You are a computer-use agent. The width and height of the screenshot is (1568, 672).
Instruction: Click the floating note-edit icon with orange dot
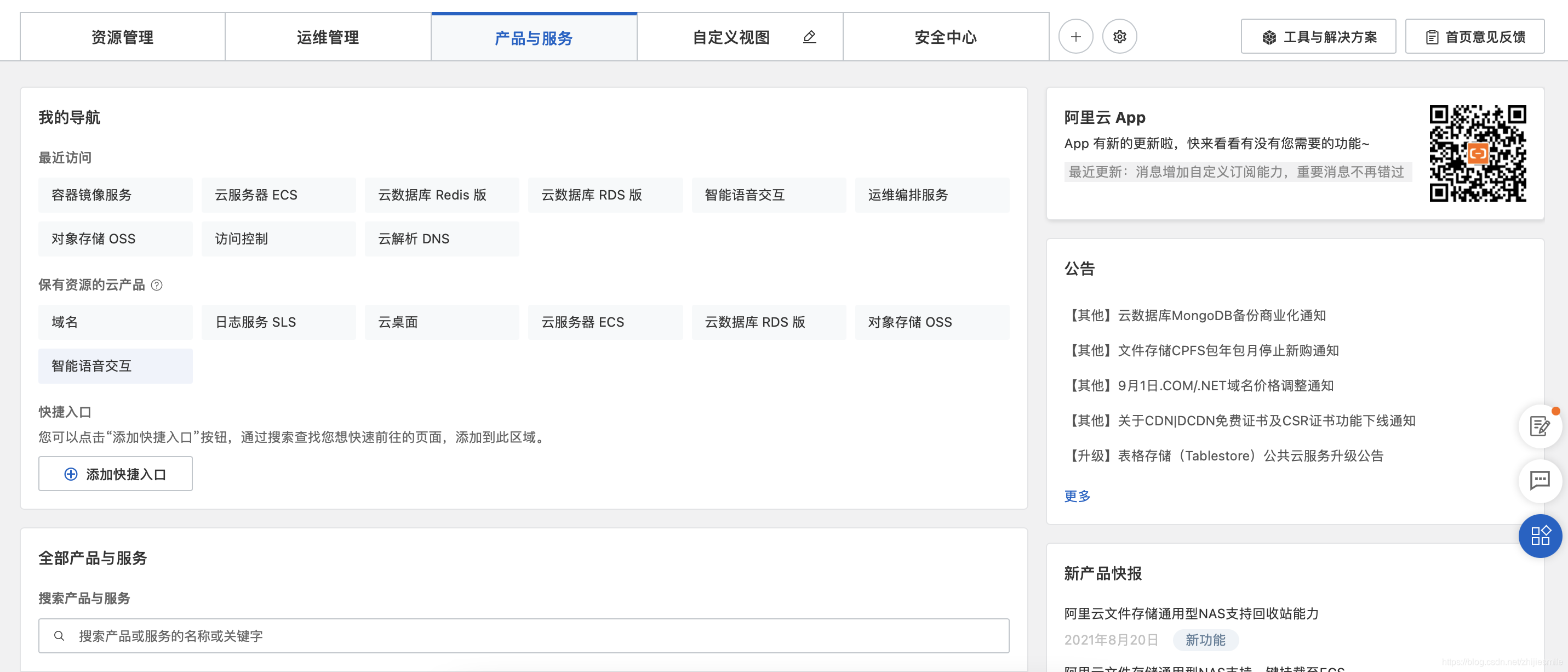point(1540,426)
